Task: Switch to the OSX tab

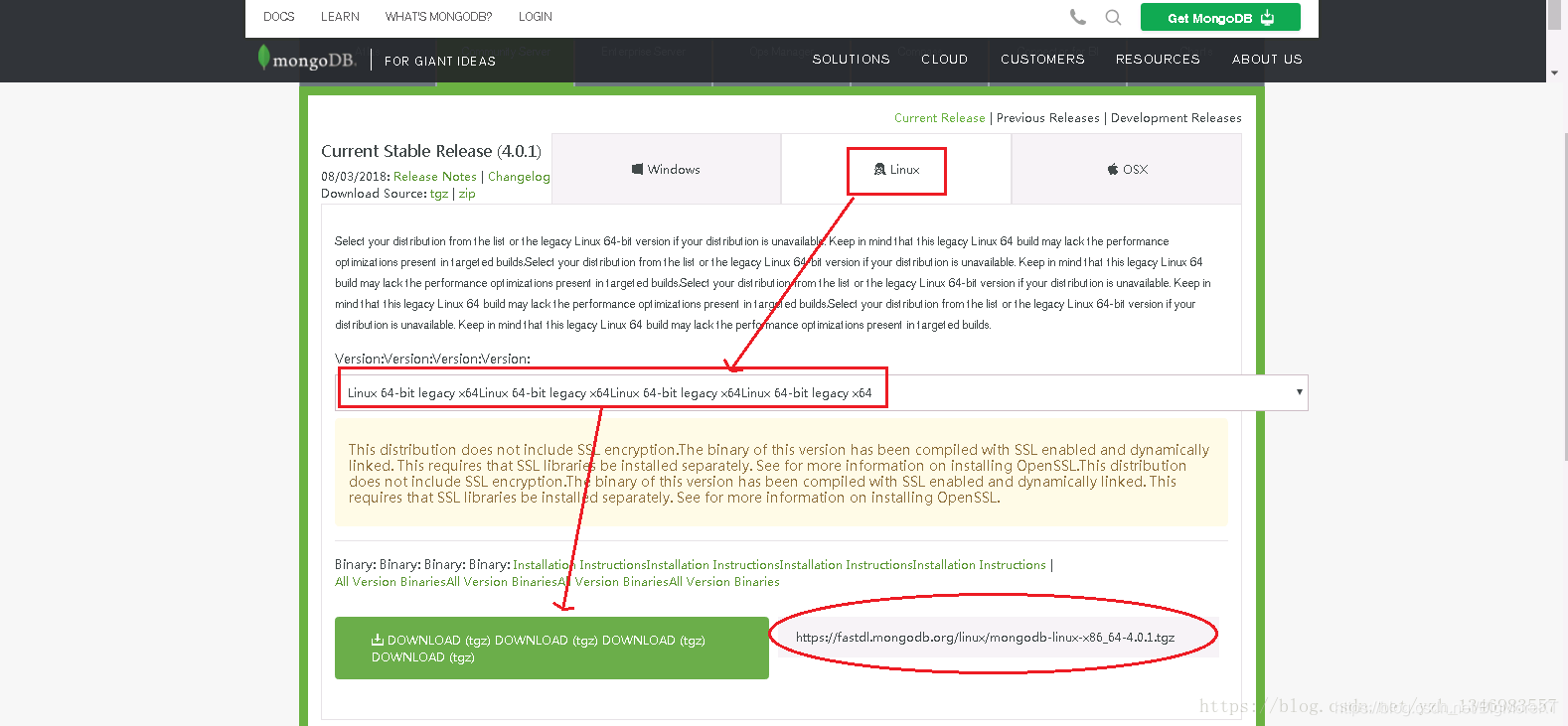Action: coord(1127,169)
